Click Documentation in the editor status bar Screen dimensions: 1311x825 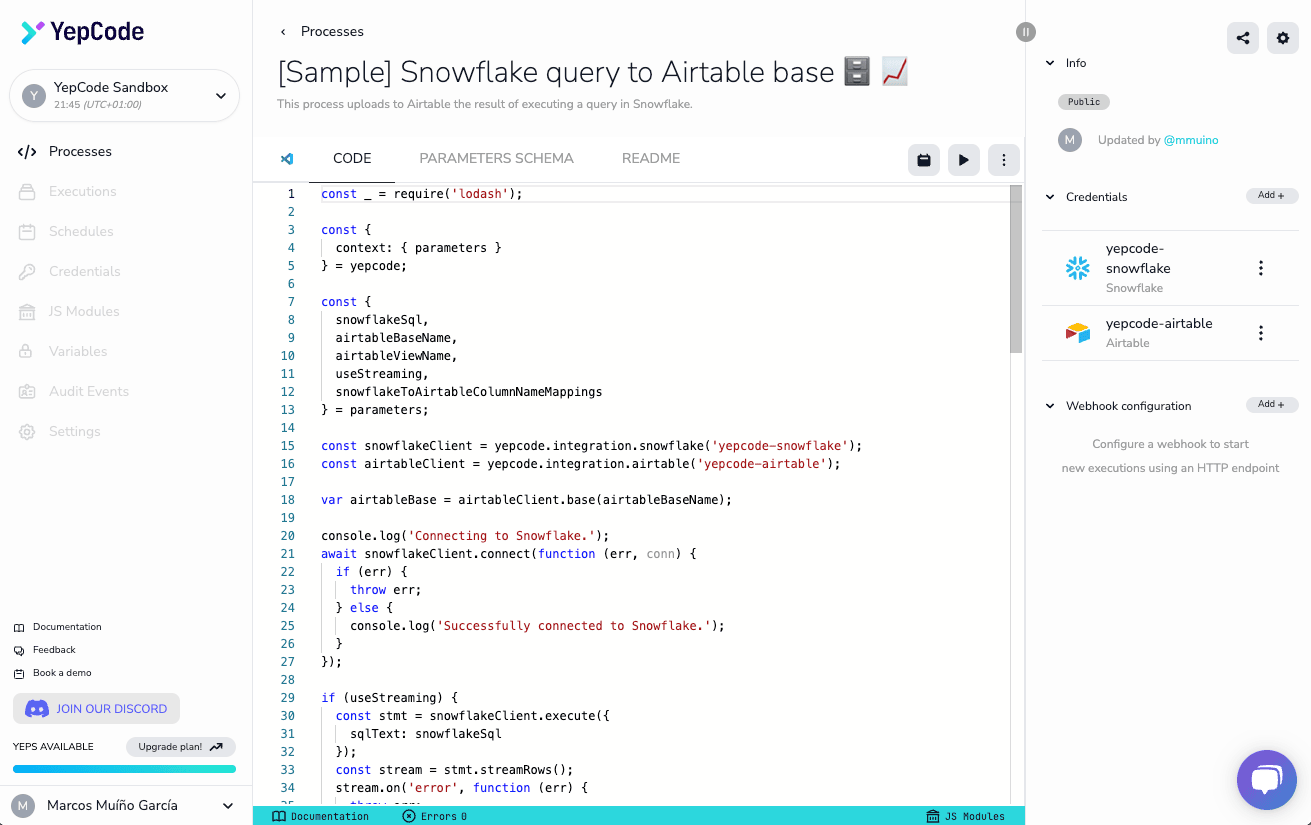pos(320,817)
